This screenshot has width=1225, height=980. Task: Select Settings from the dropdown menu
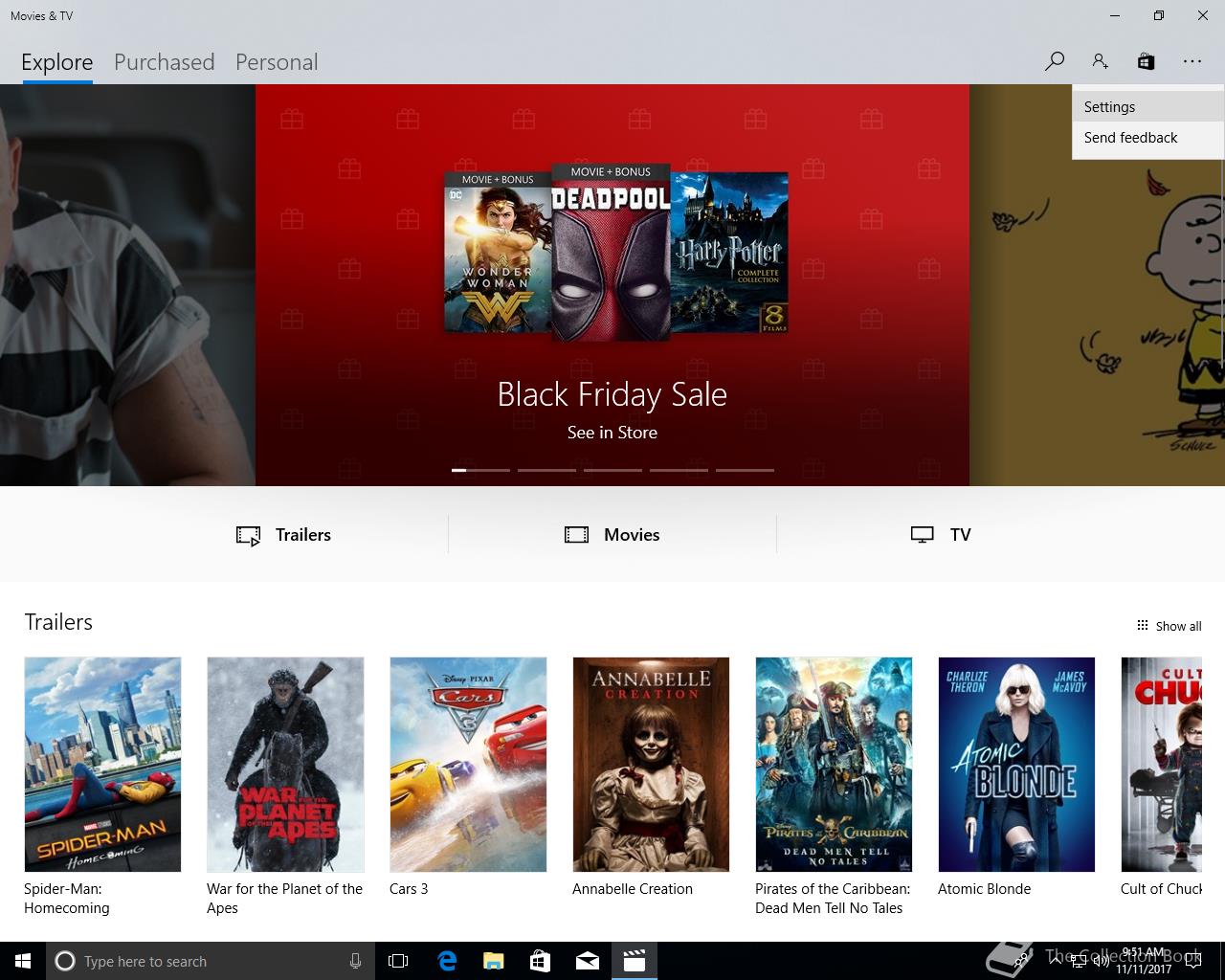coord(1147,107)
